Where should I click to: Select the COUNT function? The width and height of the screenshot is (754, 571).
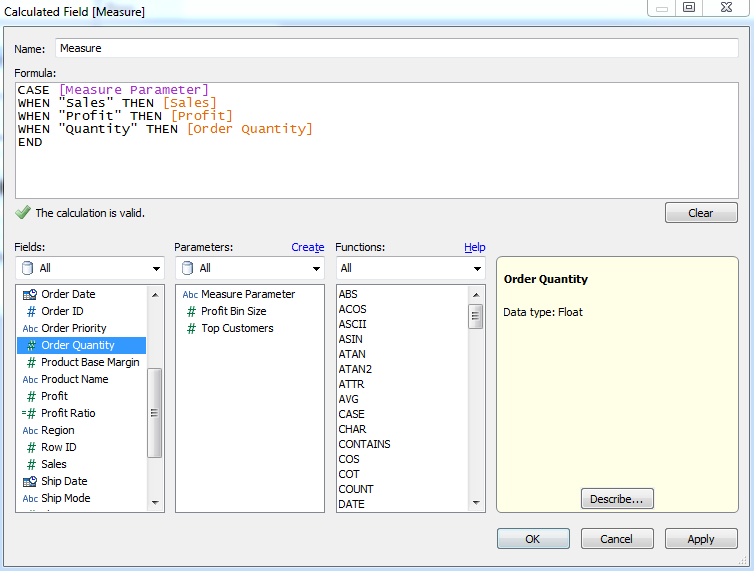coord(356,489)
